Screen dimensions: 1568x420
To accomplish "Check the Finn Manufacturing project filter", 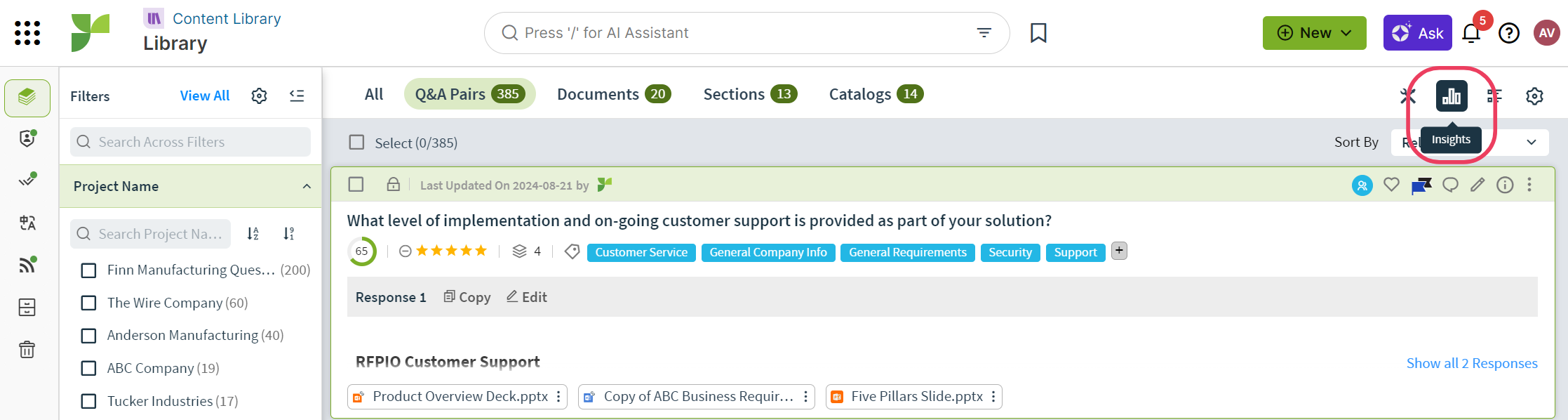I will pyautogui.click(x=88, y=270).
